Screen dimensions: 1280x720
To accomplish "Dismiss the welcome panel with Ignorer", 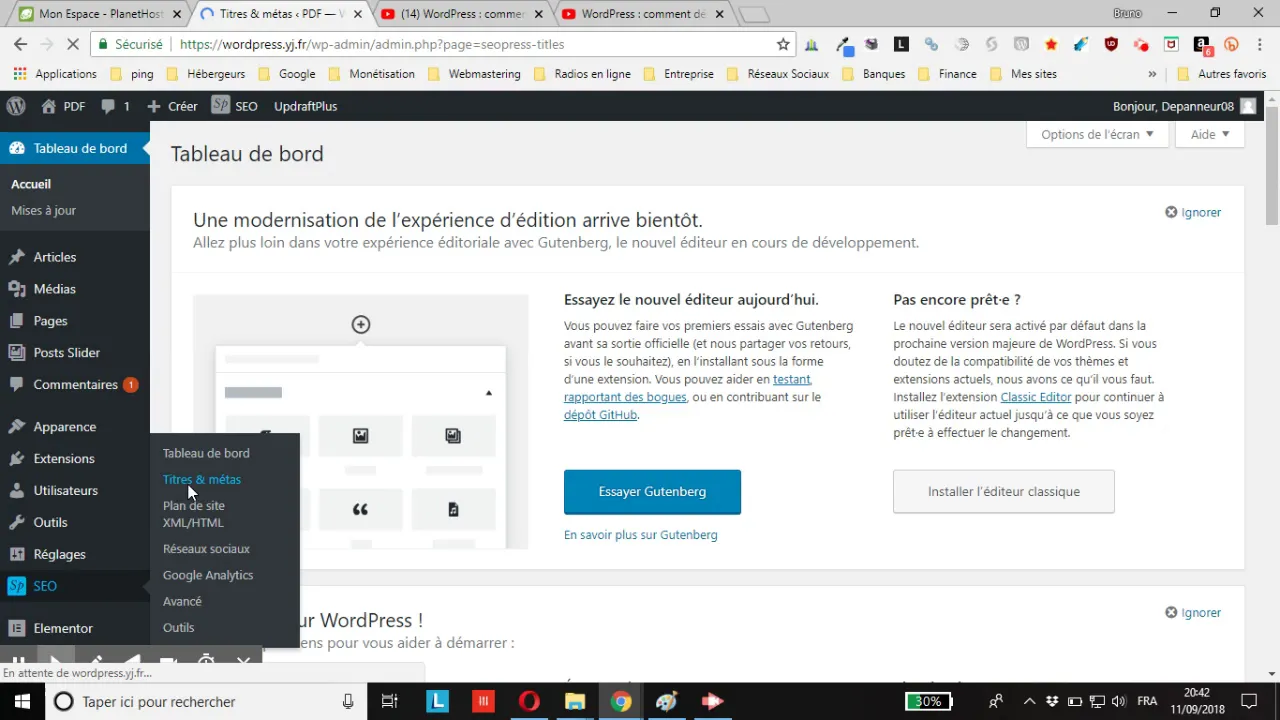I will pyautogui.click(x=1193, y=612).
